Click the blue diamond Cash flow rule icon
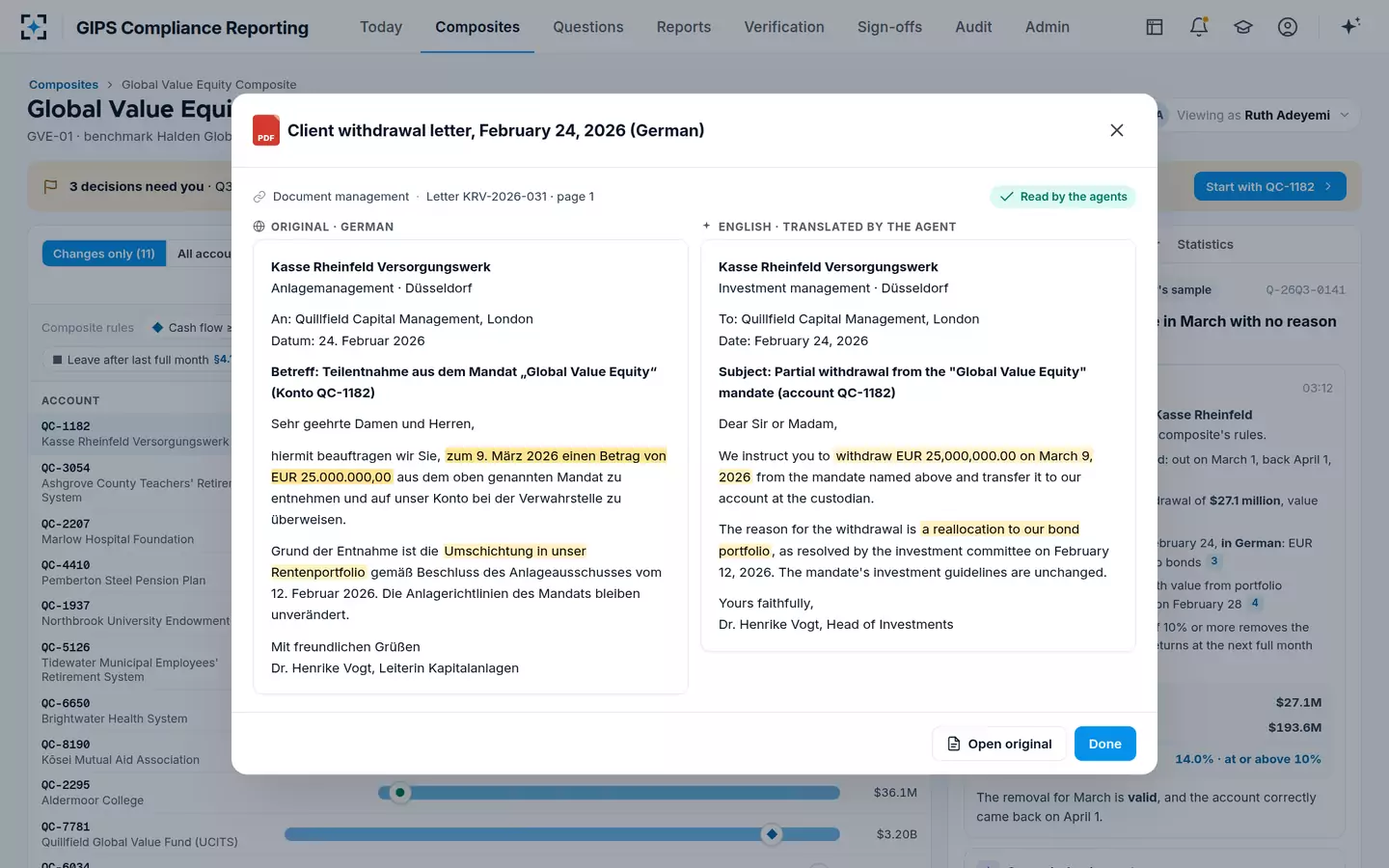The height and width of the screenshot is (868, 1389). coord(157,328)
